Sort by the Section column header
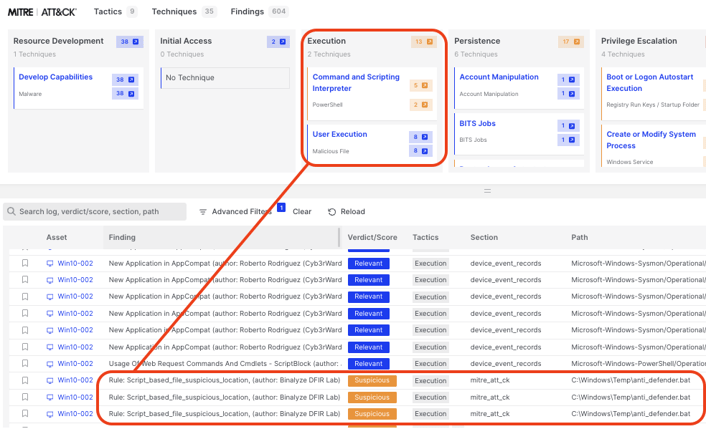706x429 pixels. pyautogui.click(x=484, y=237)
